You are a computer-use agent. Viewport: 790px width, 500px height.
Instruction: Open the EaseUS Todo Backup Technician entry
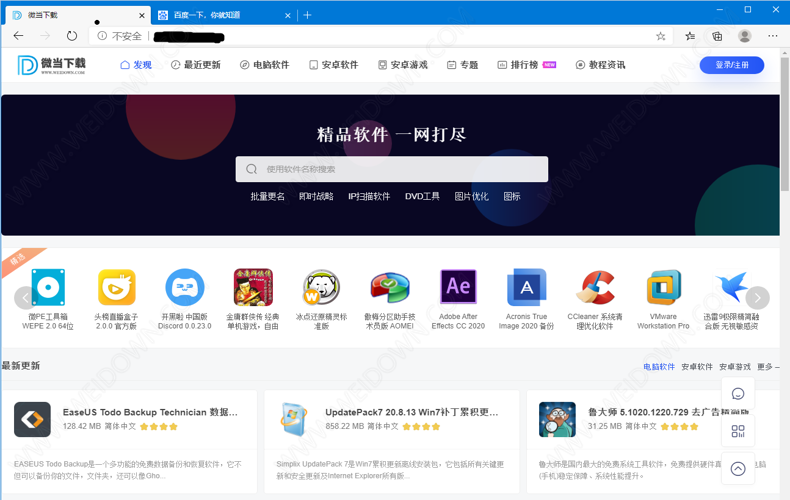click(150, 412)
